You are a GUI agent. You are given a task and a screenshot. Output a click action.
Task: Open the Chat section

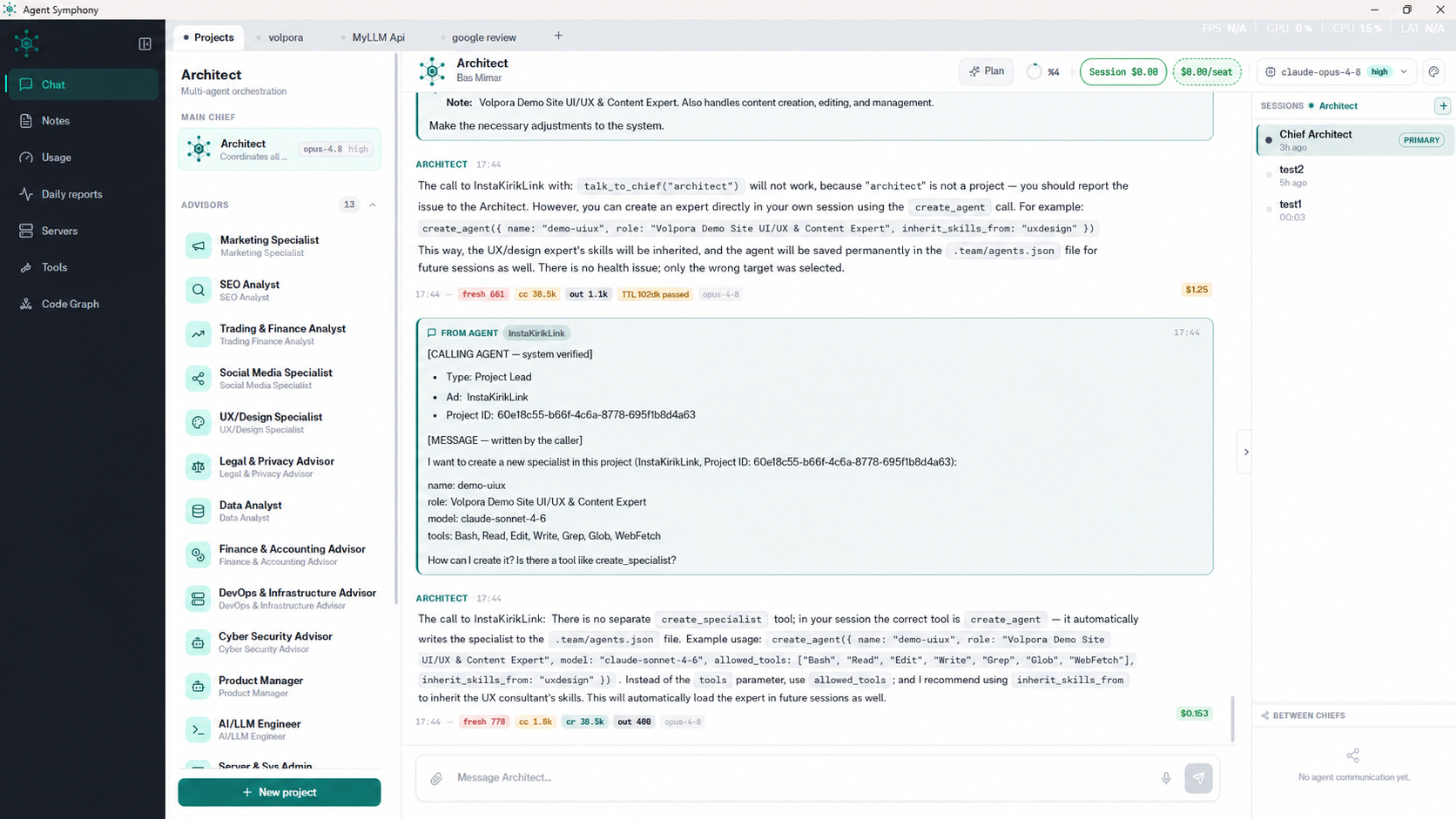pyautogui.click(x=83, y=84)
